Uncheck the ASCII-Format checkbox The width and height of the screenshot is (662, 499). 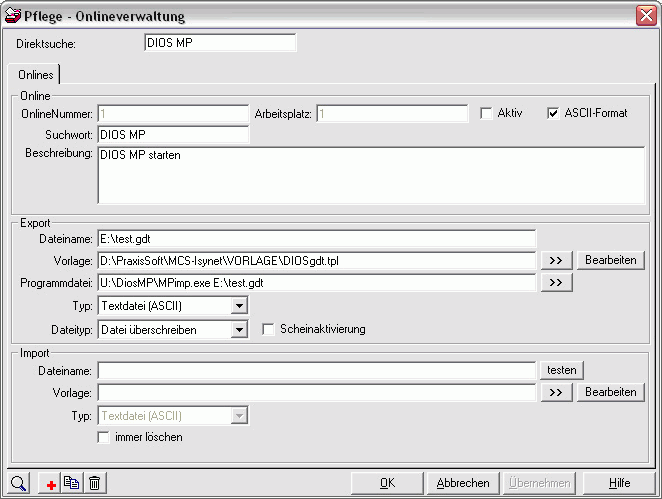click(x=553, y=114)
